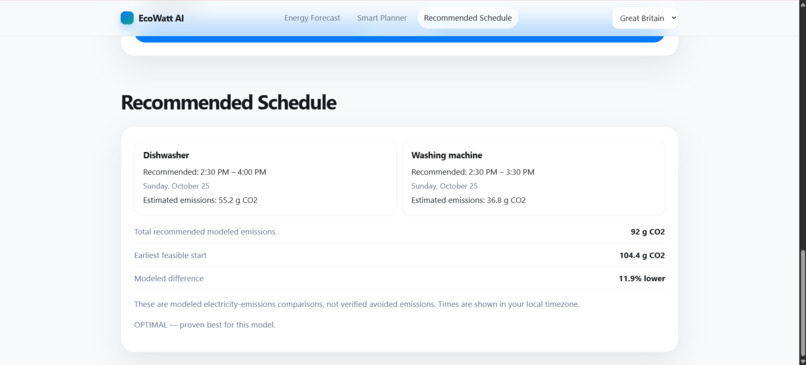Click the 92 g CO2 value

648,232
